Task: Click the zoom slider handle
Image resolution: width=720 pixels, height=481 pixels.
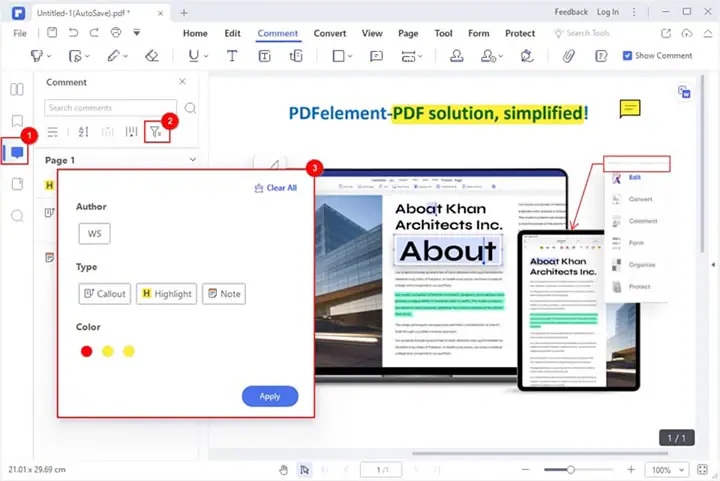Action: 570,470
